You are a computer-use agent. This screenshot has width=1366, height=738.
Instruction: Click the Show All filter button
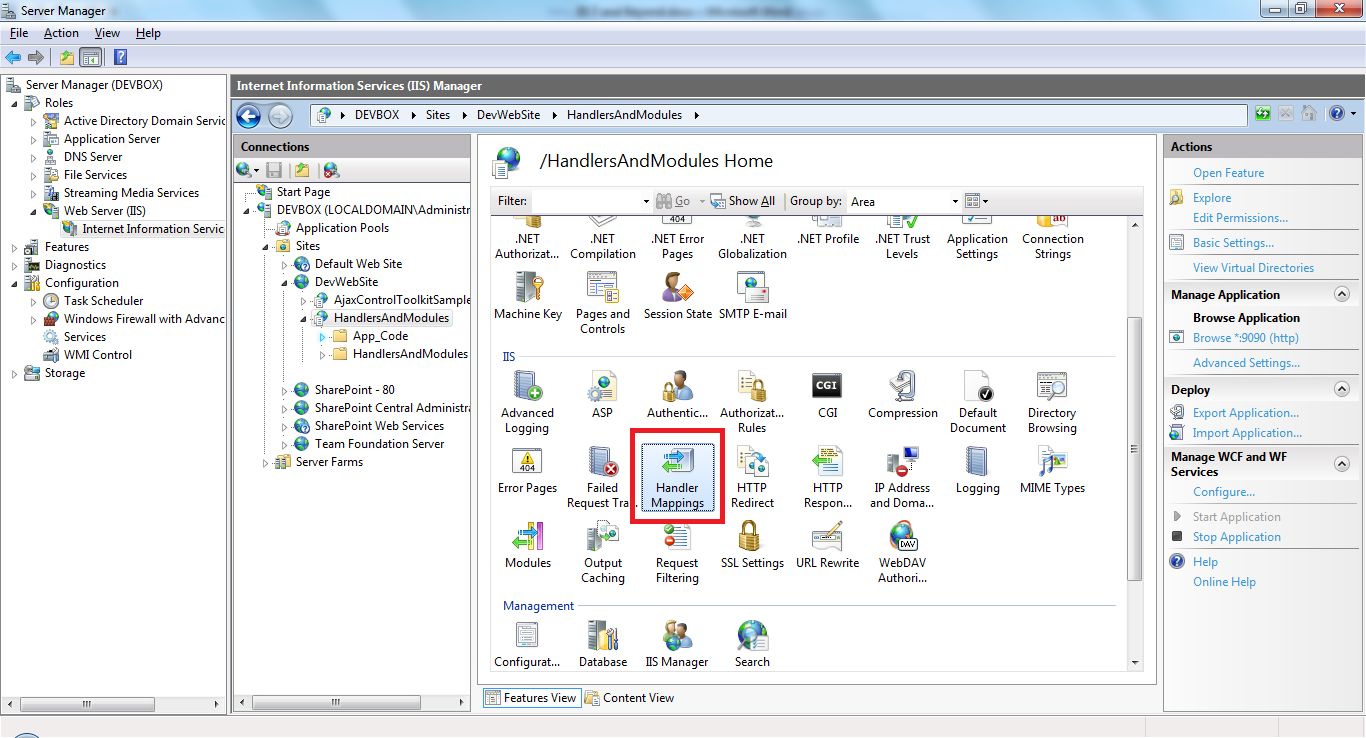pos(743,201)
